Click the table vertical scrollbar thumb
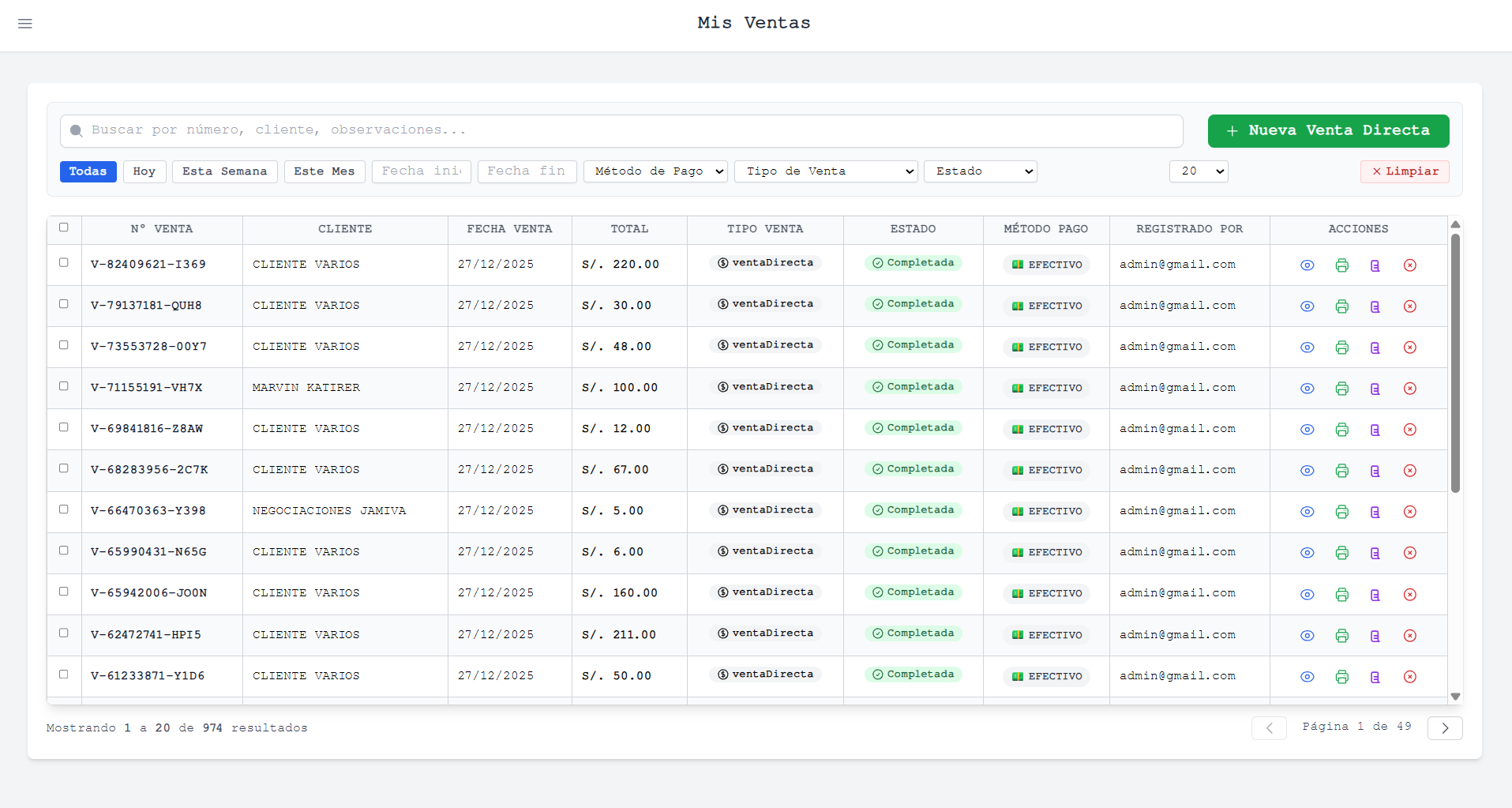 pos(1455,363)
